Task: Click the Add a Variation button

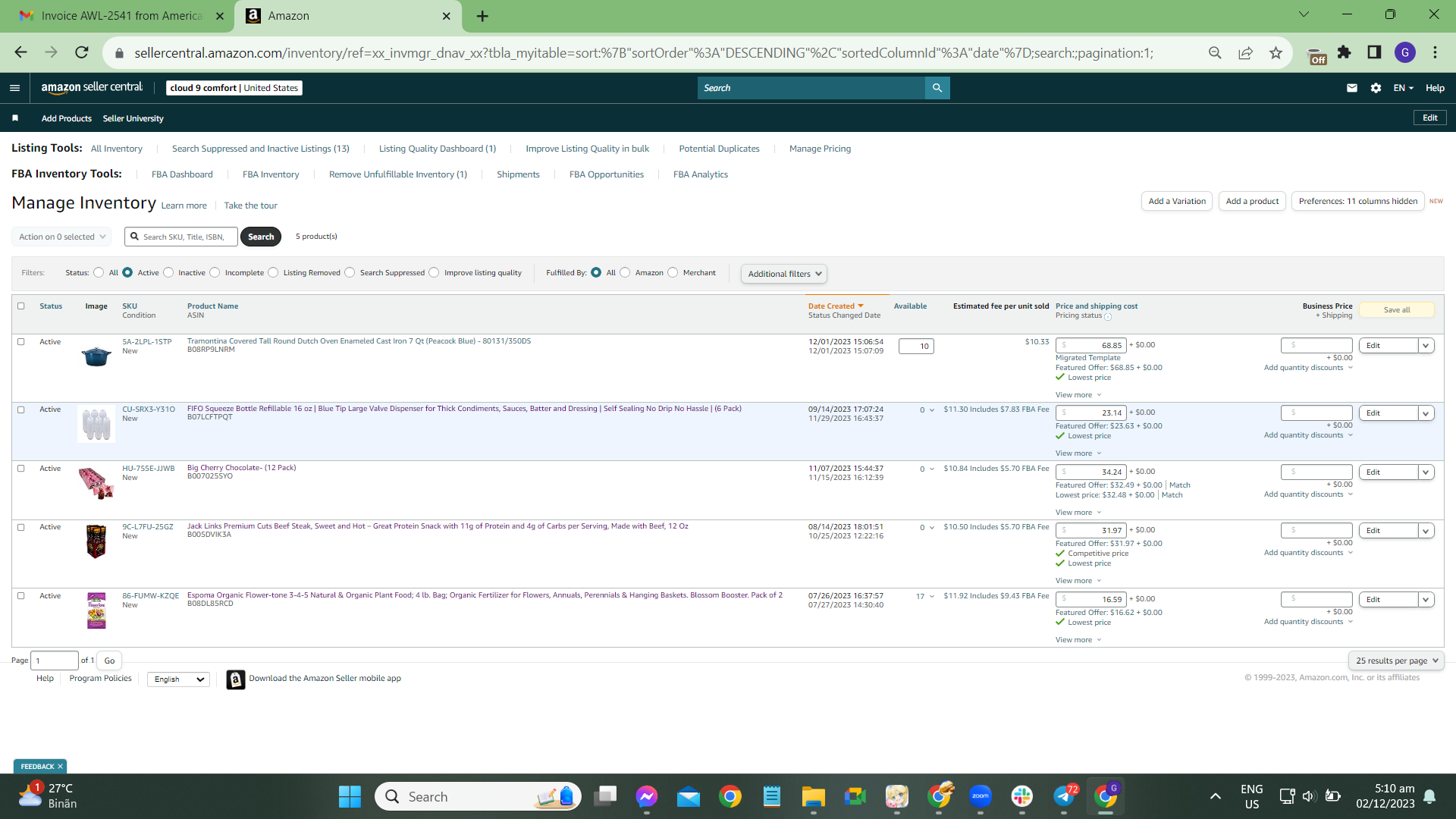Action: tap(1177, 201)
